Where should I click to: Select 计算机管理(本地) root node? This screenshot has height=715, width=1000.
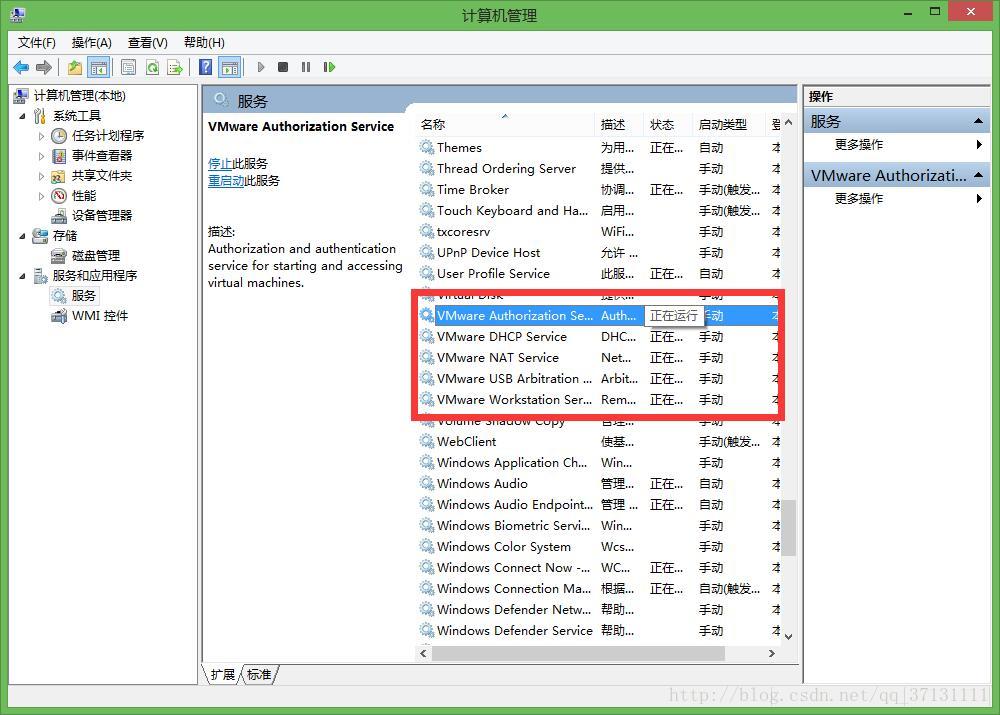pyautogui.click(x=80, y=96)
